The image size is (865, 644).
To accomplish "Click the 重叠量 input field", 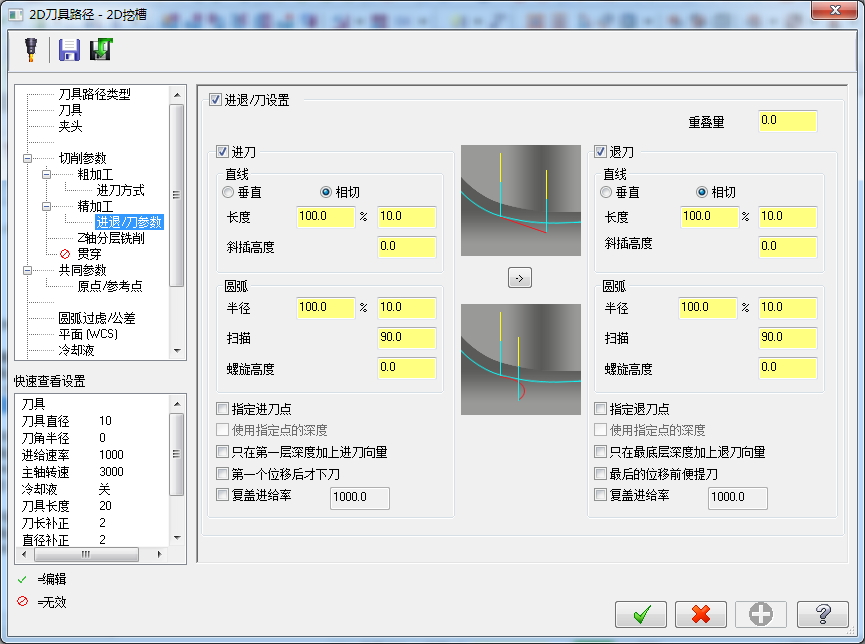I will (x=787, y=120).
